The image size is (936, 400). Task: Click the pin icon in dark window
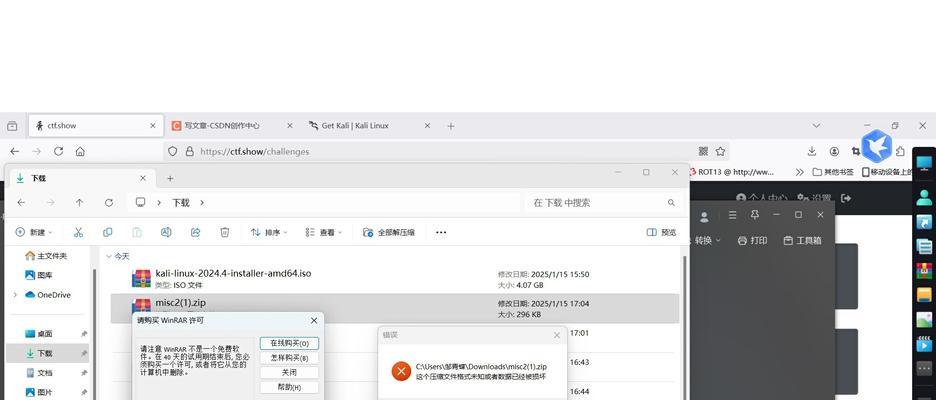click(x=755, y=214)
